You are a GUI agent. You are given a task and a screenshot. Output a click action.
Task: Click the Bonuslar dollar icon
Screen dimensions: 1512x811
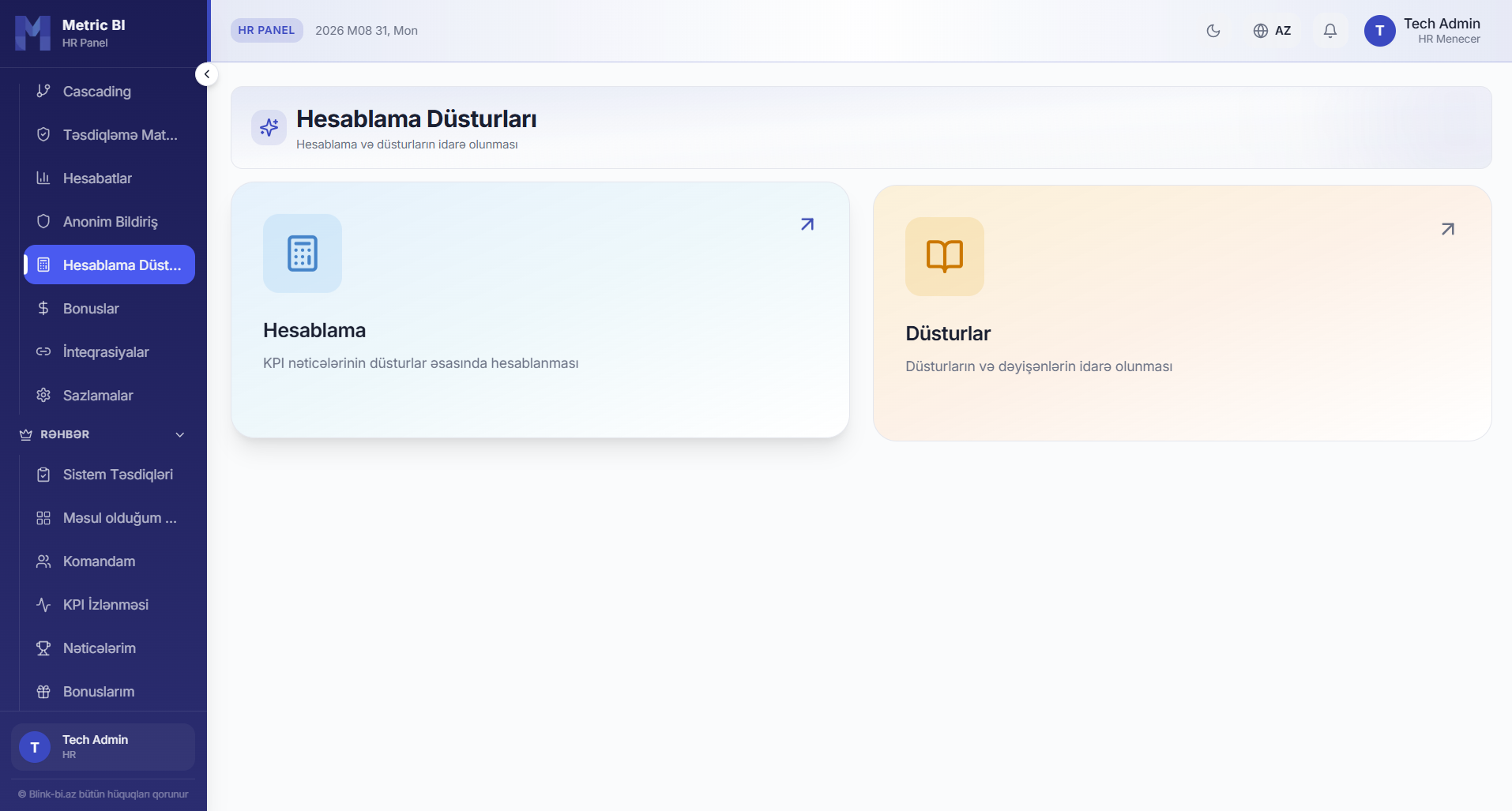pos(43,309)
